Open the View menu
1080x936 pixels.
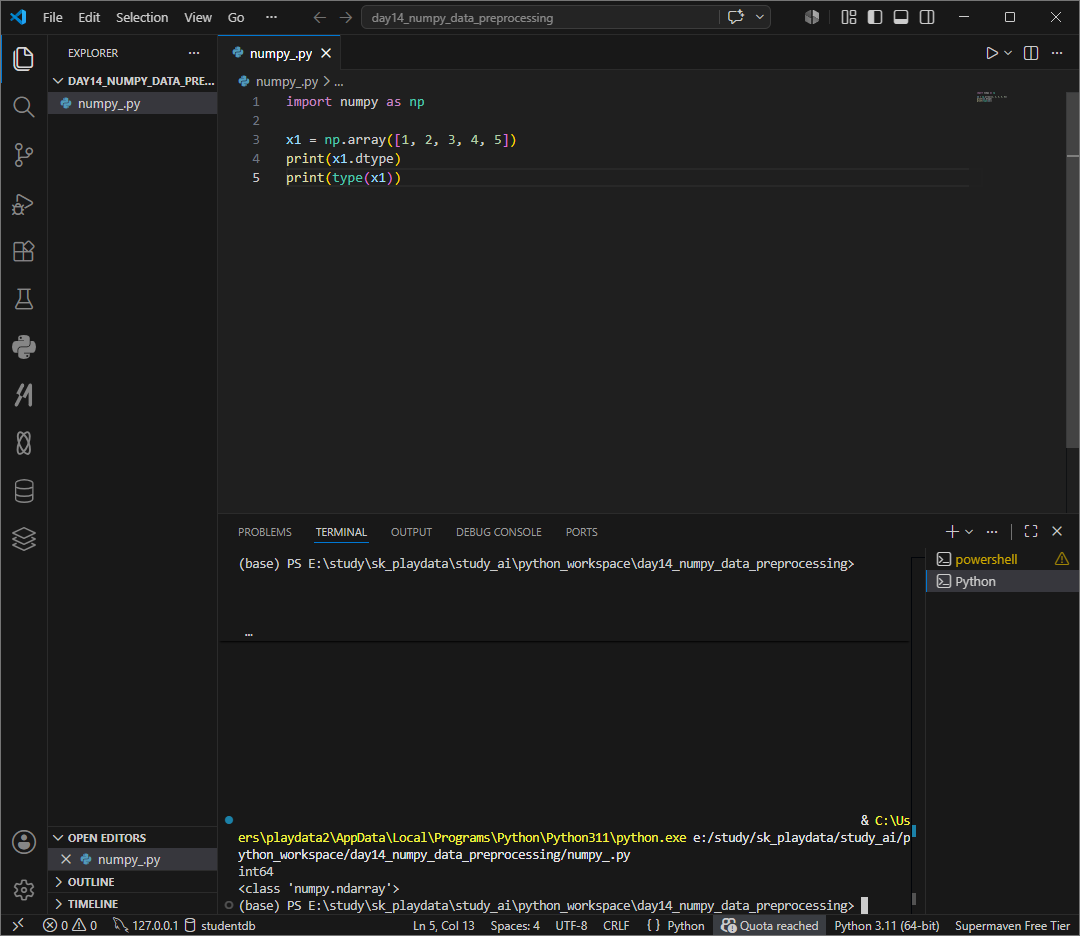click(198, 17)
